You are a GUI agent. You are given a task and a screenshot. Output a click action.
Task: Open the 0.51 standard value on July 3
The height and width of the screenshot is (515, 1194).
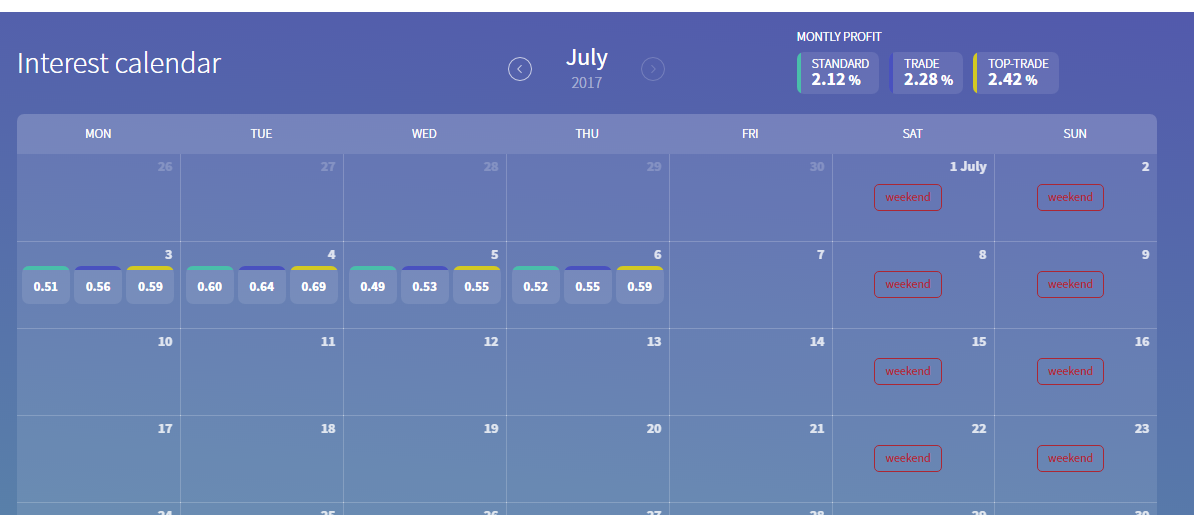pos(46,285)
